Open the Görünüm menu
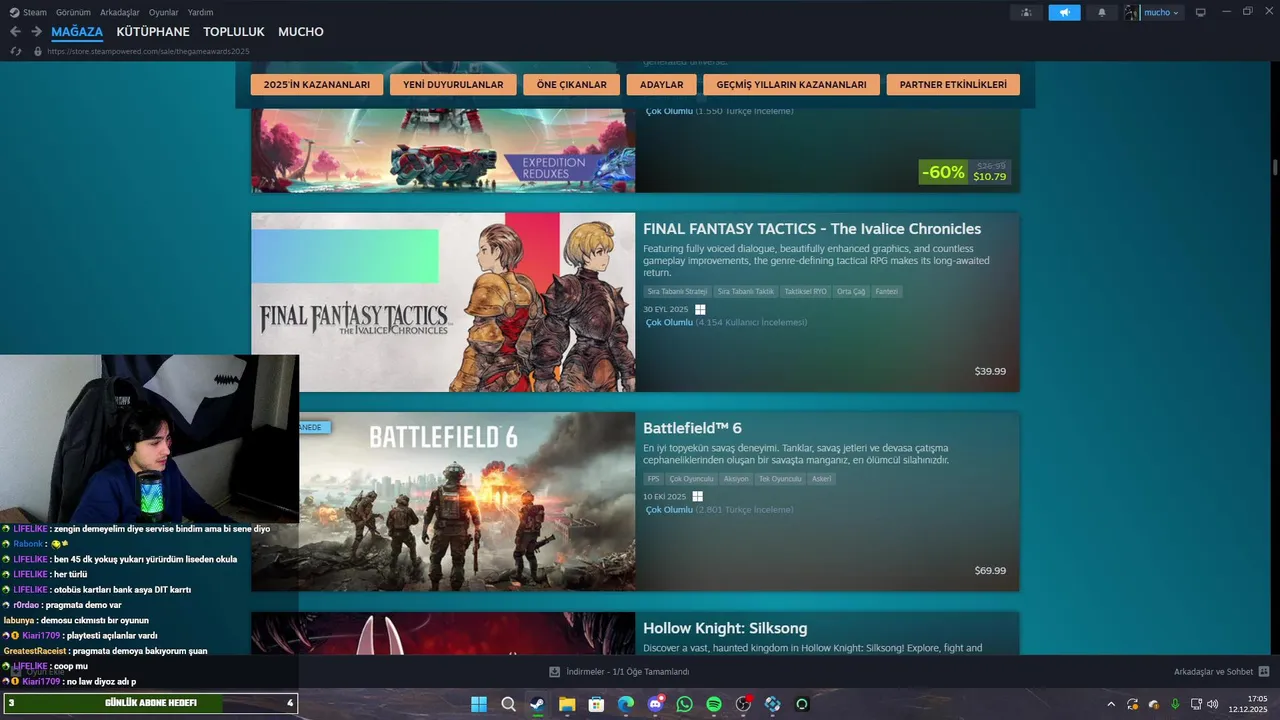Screen dimensions: 1280x720 point(73,12)
